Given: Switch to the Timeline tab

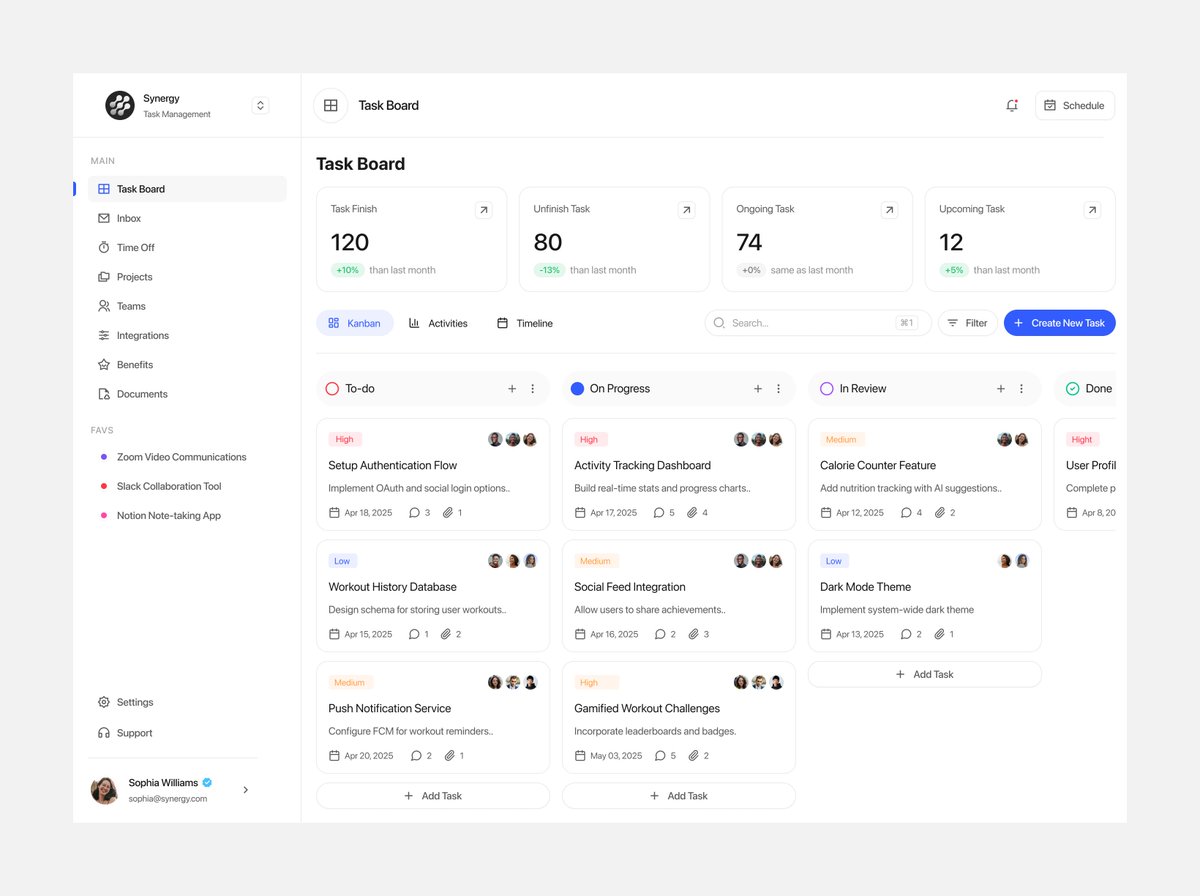Looking at the screenshot, I should (525, 323).
